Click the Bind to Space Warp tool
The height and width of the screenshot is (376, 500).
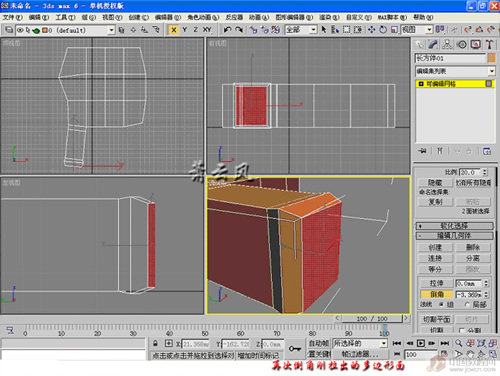(x=276, y=30)
